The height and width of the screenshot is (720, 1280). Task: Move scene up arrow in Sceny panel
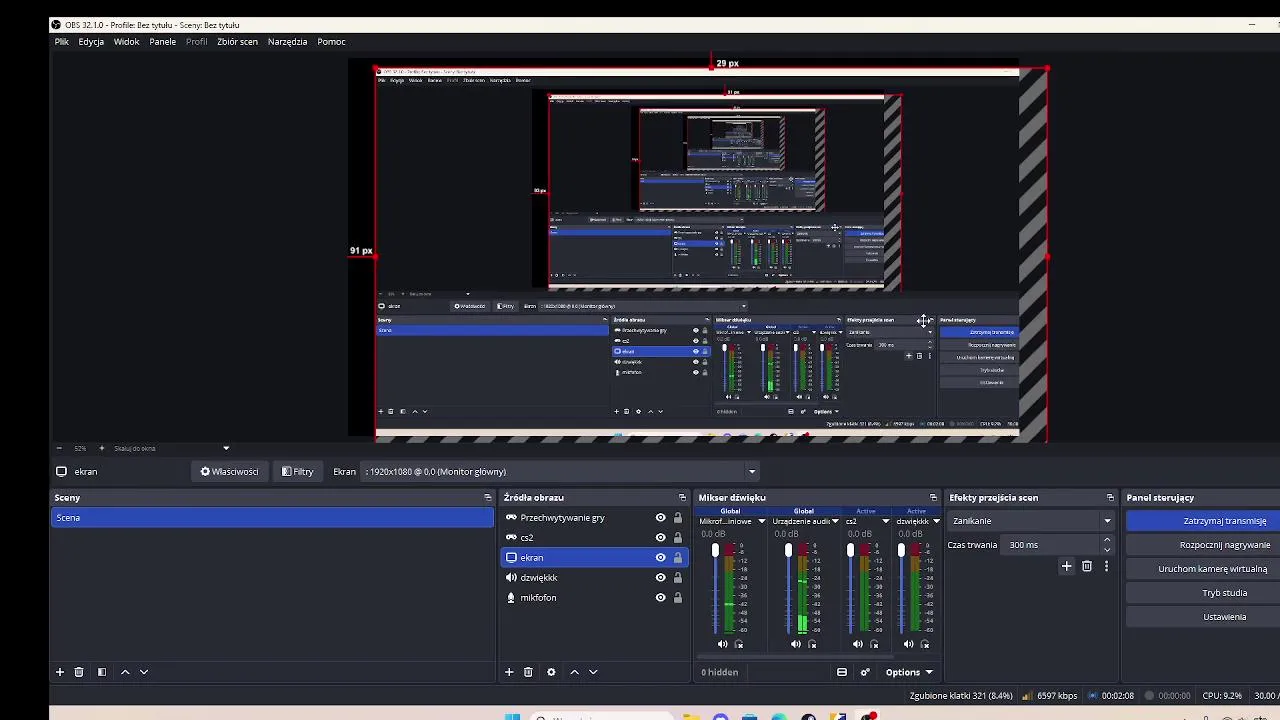click(x=125, y=672)
